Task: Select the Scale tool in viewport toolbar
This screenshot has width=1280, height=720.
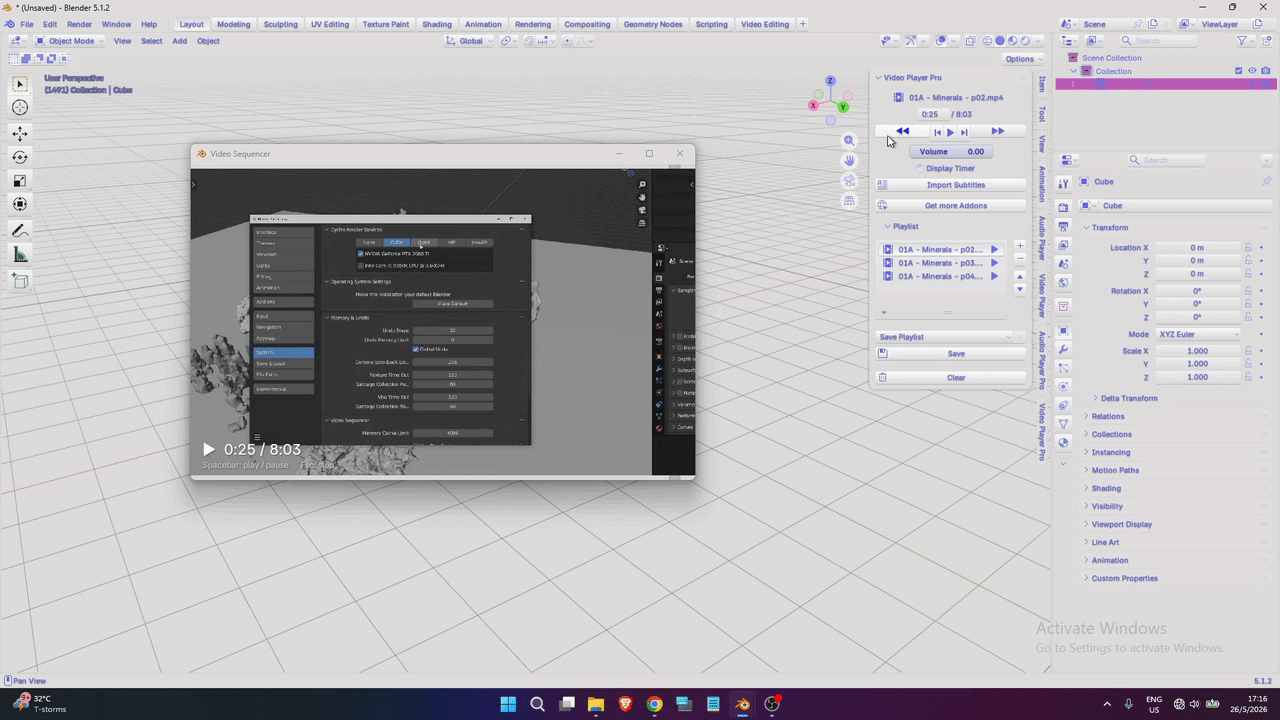Action: tap(20, 181)
